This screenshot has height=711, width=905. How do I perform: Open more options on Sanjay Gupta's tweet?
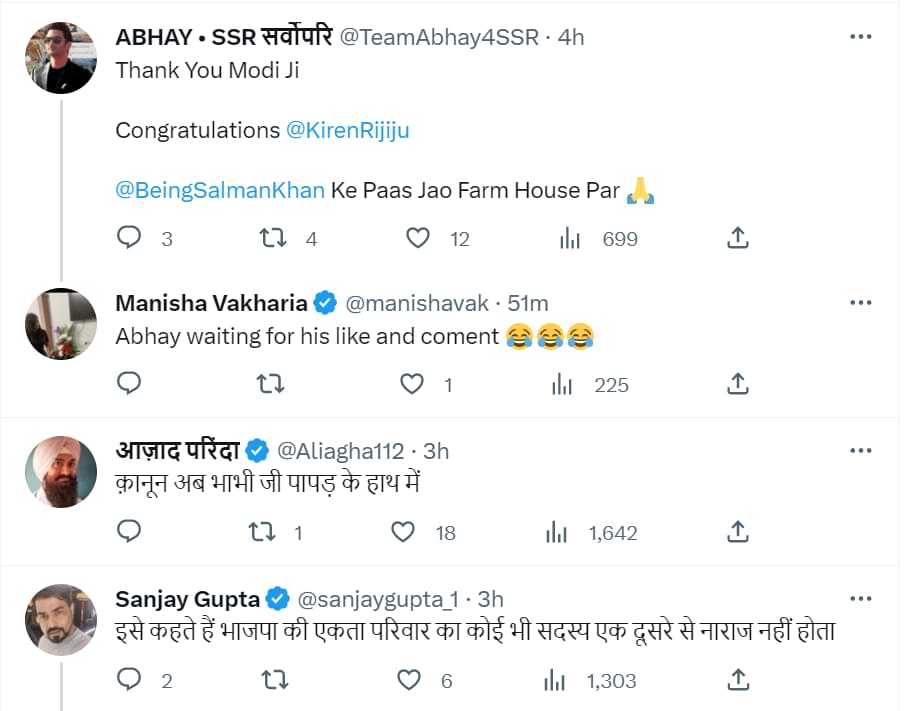point(860,599)
